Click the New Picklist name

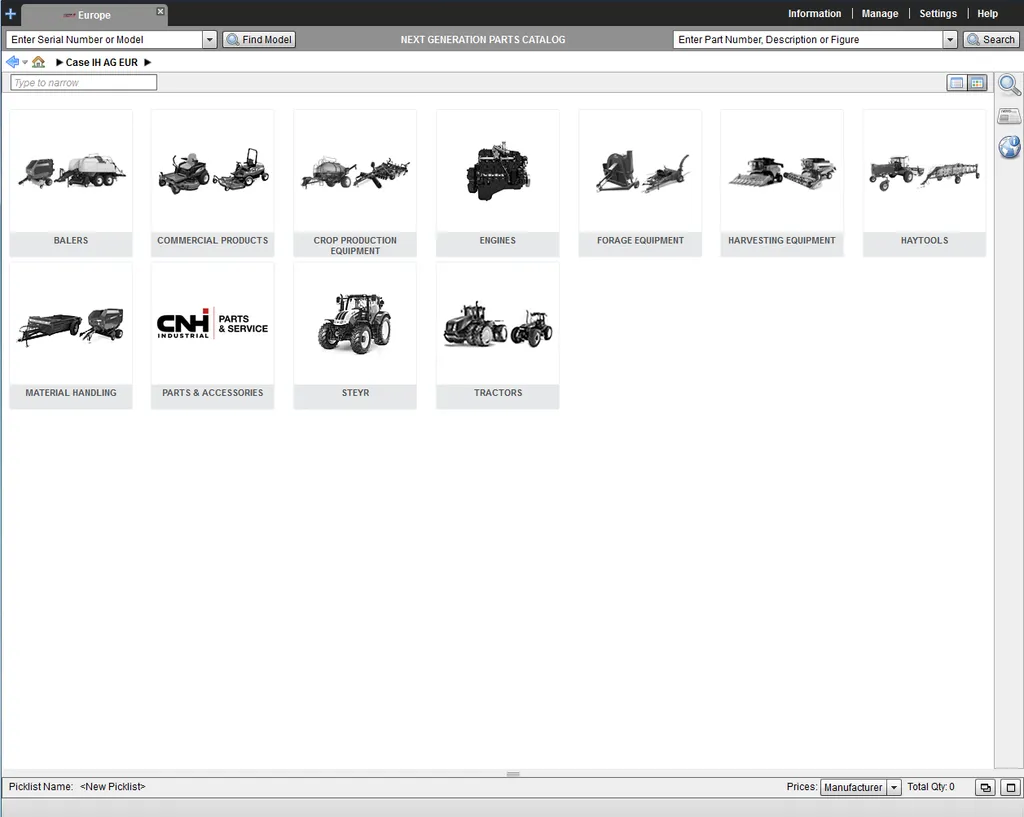point(112,787)
